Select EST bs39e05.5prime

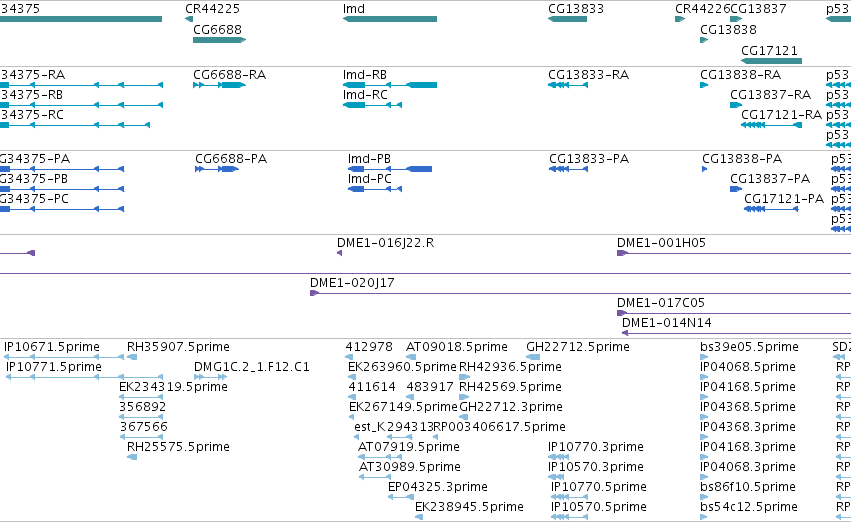(x=704, y=357)
